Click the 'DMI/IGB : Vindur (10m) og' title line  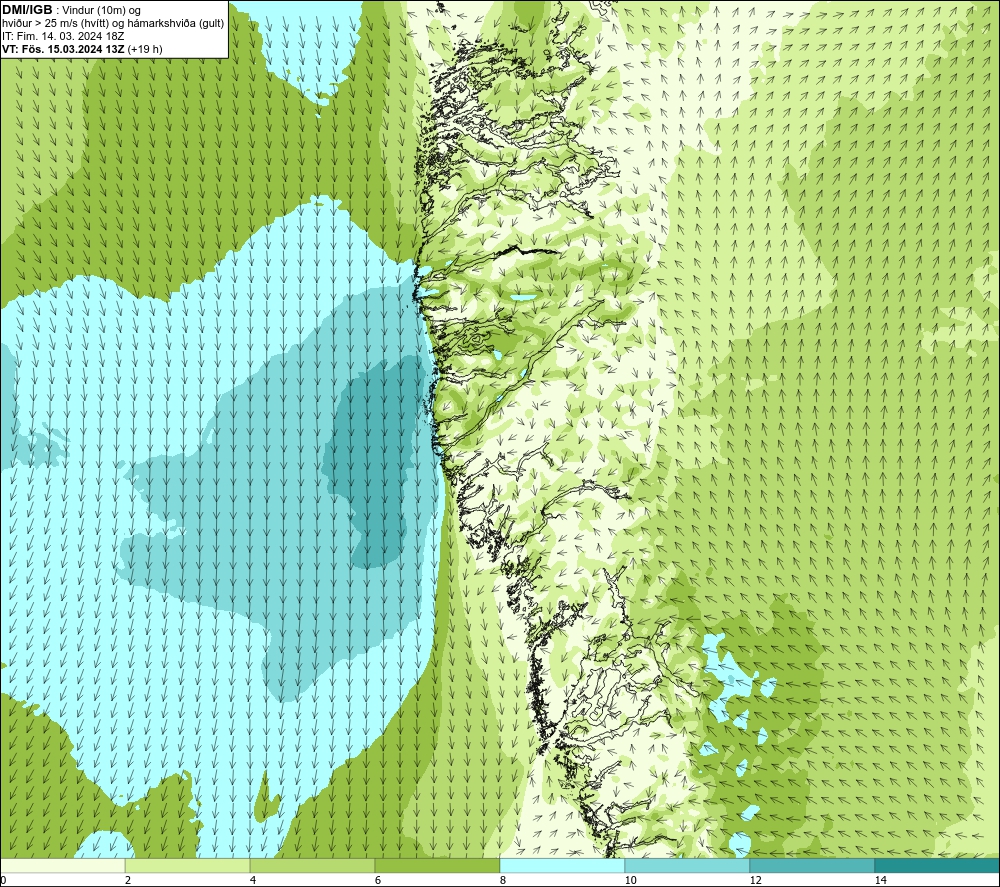click(x=72, y=10)
